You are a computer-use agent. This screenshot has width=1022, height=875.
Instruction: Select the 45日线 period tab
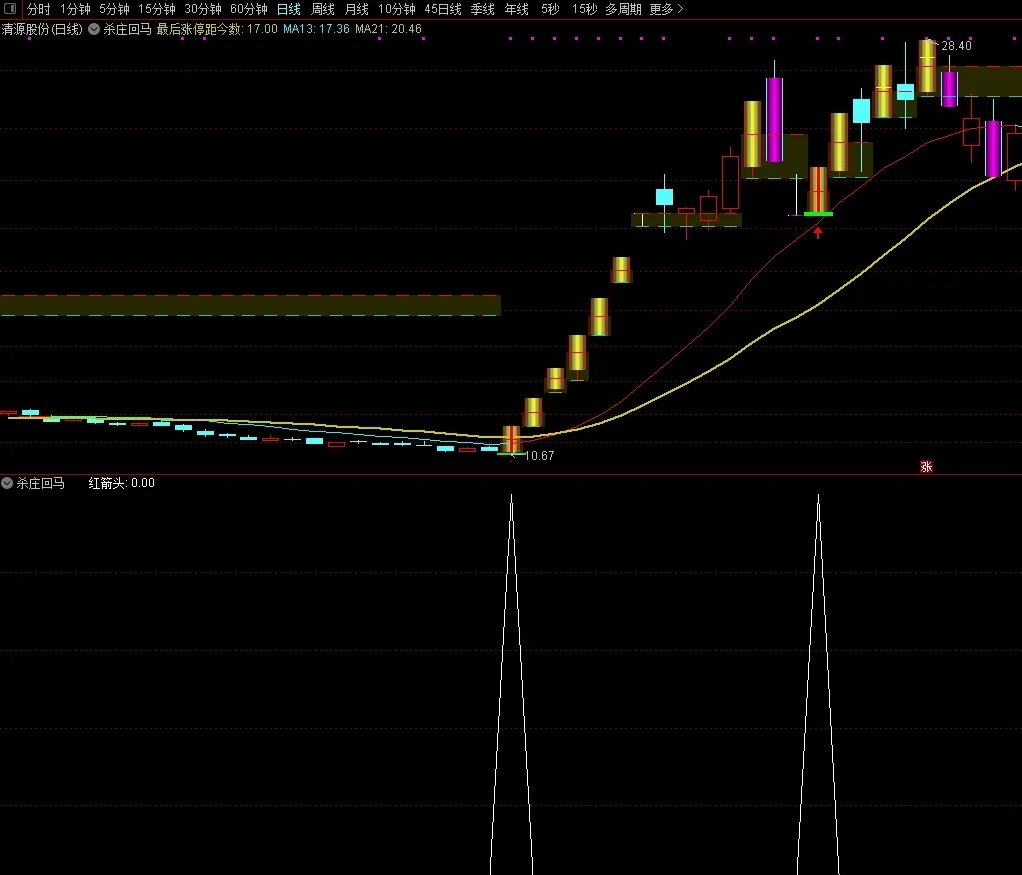443,9
